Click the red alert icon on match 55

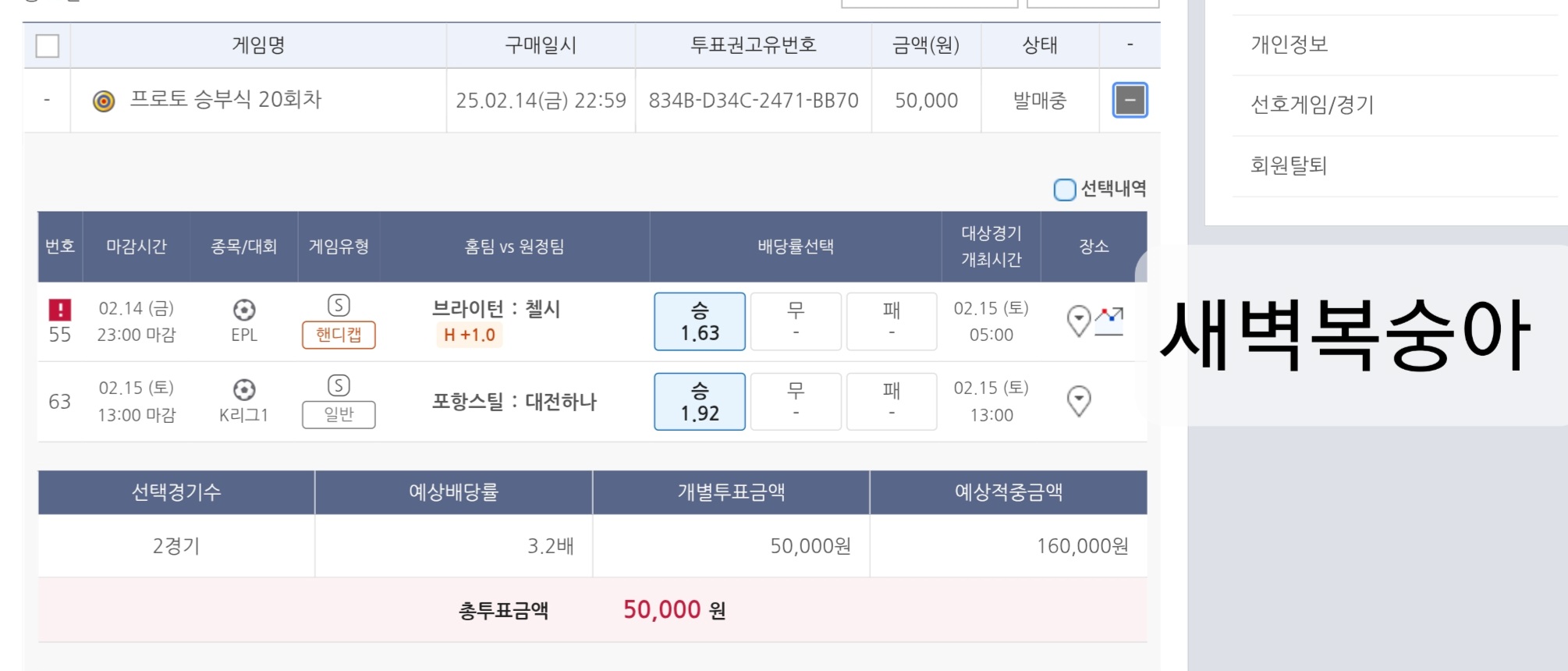point(60,310)
